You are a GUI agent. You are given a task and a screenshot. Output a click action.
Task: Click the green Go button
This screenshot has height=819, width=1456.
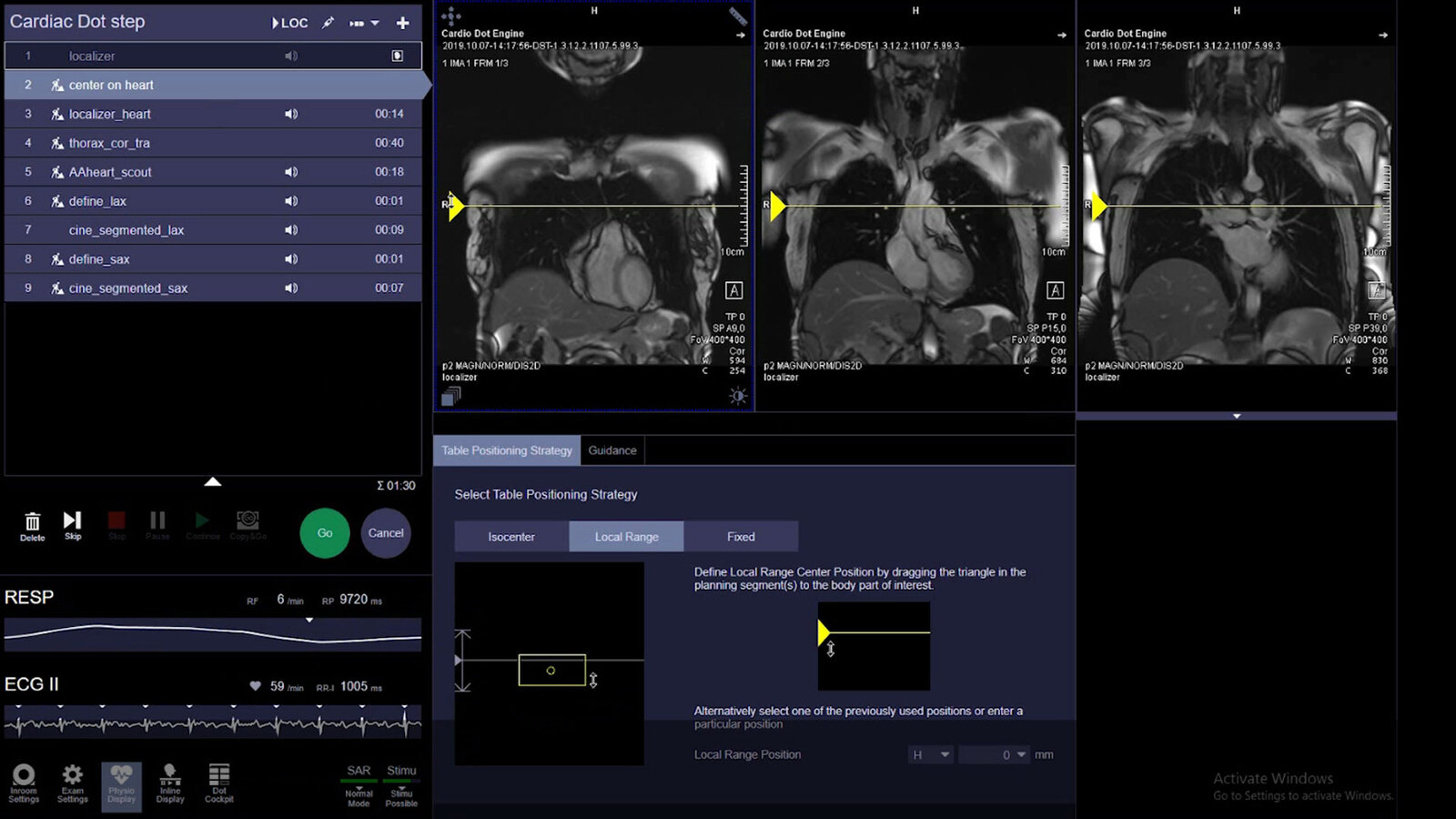[x=325, y=533]
